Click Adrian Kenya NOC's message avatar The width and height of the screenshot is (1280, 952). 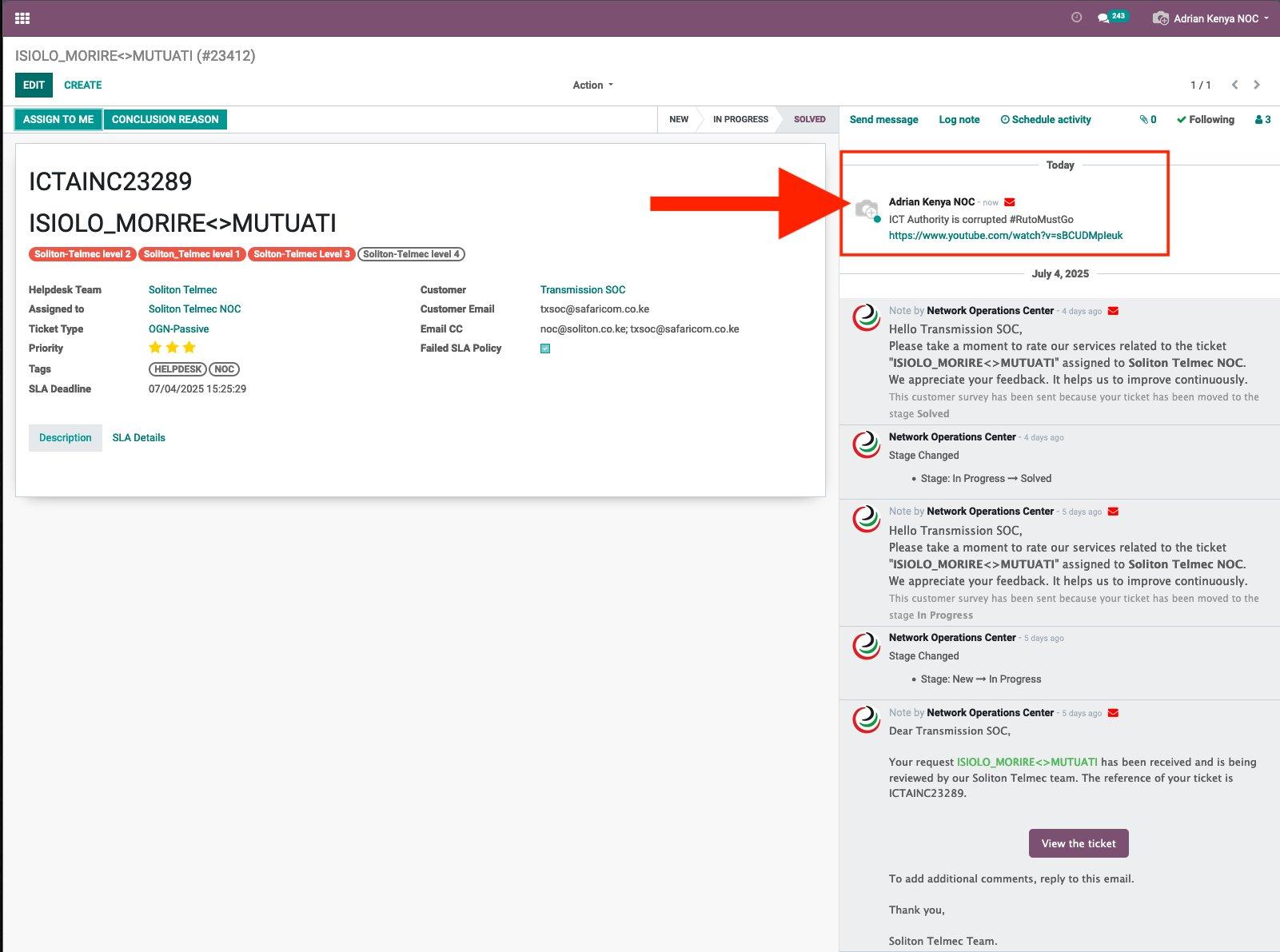click(x=867, y=210)
